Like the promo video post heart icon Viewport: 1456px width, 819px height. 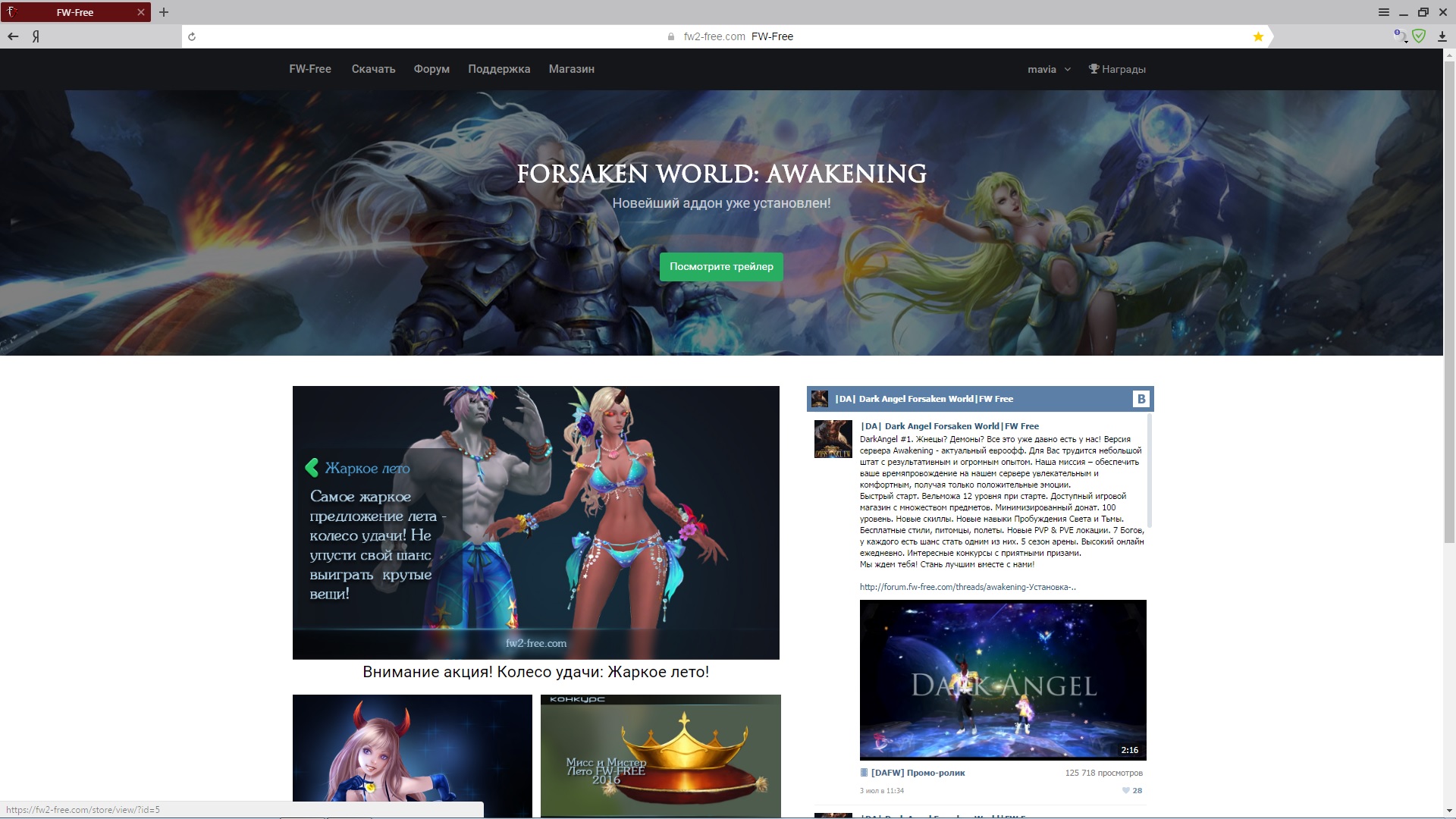click(x=1125, y=790)
